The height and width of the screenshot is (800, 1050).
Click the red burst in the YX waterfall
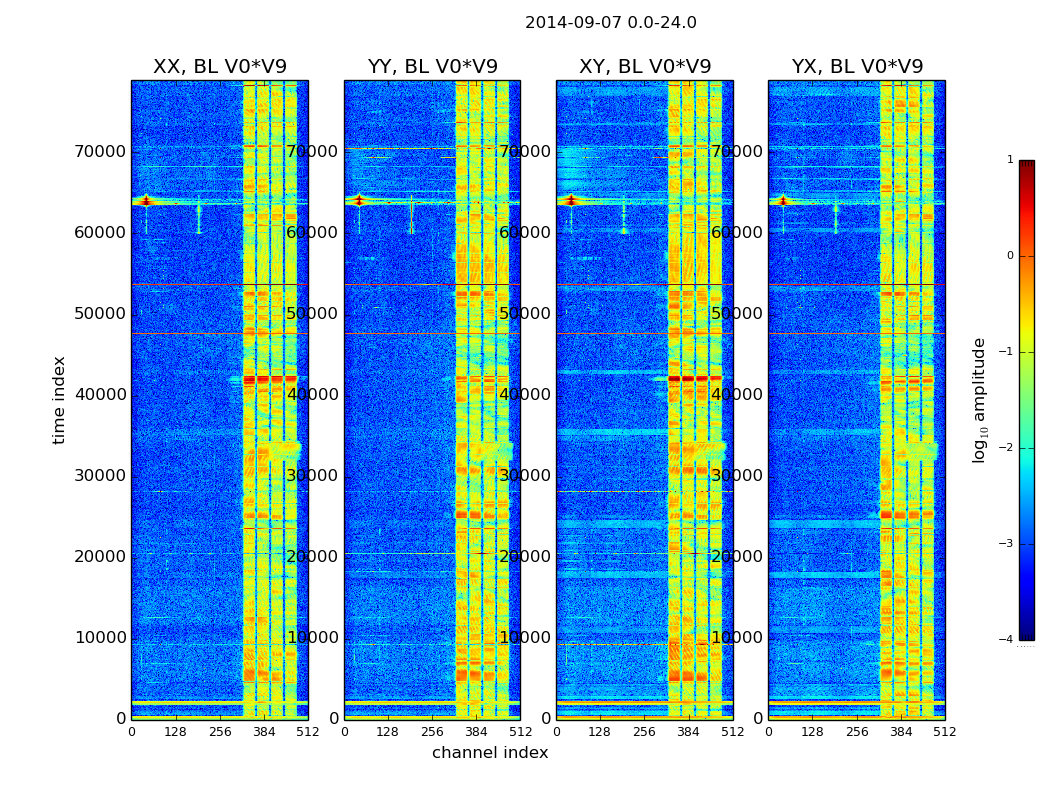782,200
